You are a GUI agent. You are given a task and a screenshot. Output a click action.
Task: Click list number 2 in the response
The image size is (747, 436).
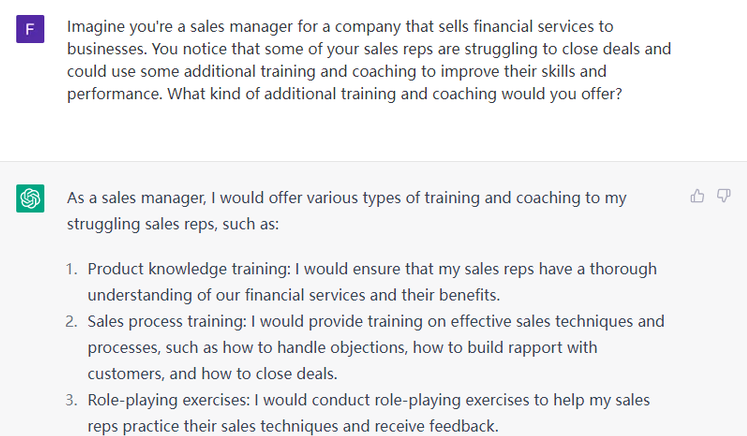(x=71, y=321)
